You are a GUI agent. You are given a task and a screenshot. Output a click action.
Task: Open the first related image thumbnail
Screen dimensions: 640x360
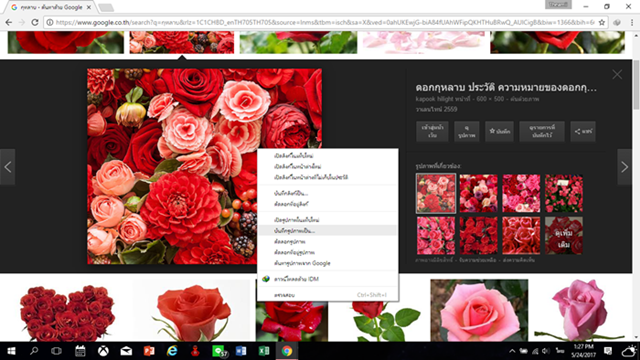click(436, 193)
